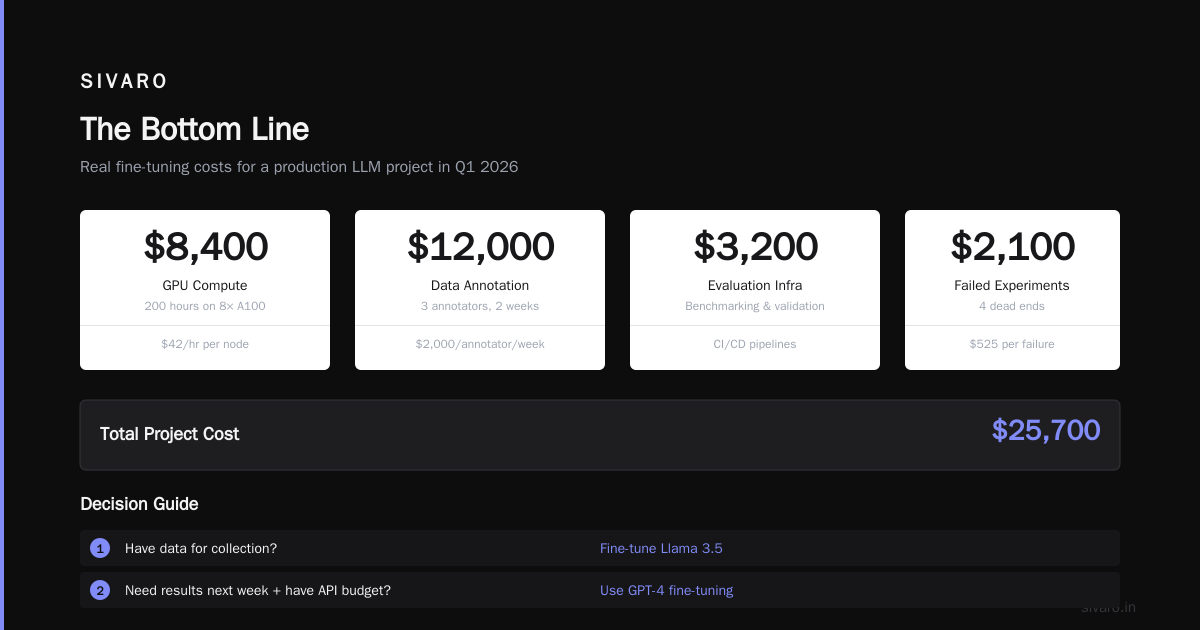Click the SIVARO logo text

point(124,82)
